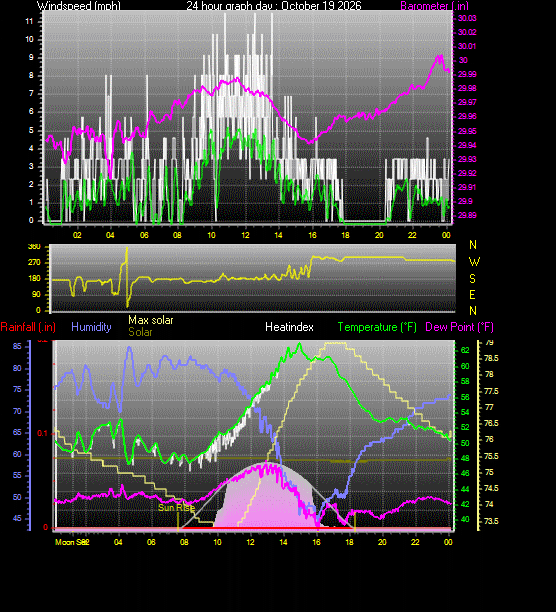Click windspeed axis value "10"
The height and width of the screenshot is (612, 556).
29,39
